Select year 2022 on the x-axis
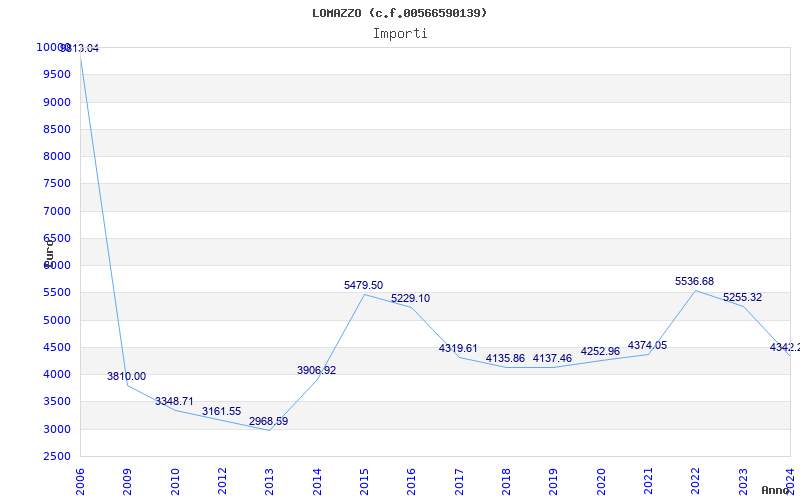The height and width of the screenshot is (500, 800). (x=695, y=480)
